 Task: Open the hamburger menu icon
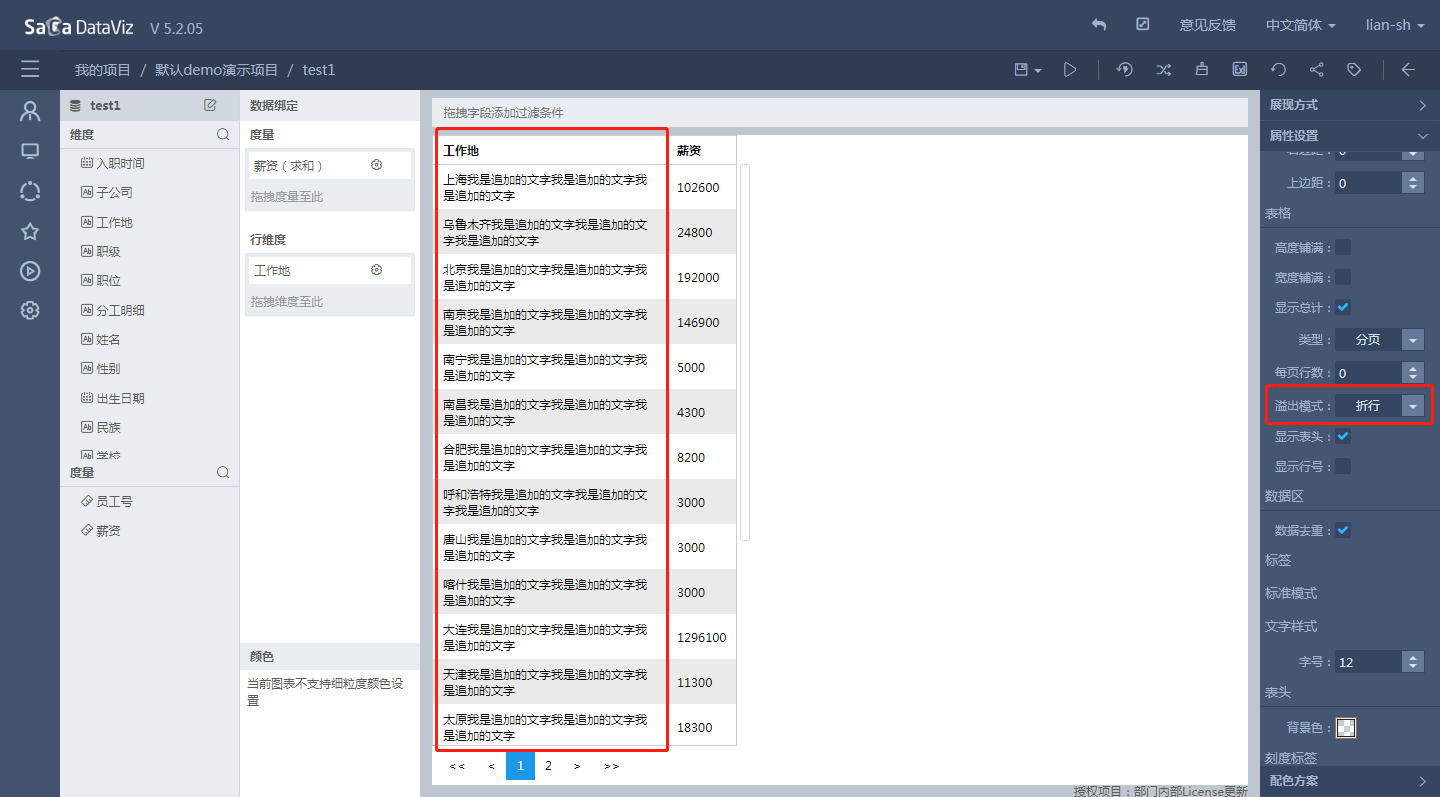[x=30, y=69]
